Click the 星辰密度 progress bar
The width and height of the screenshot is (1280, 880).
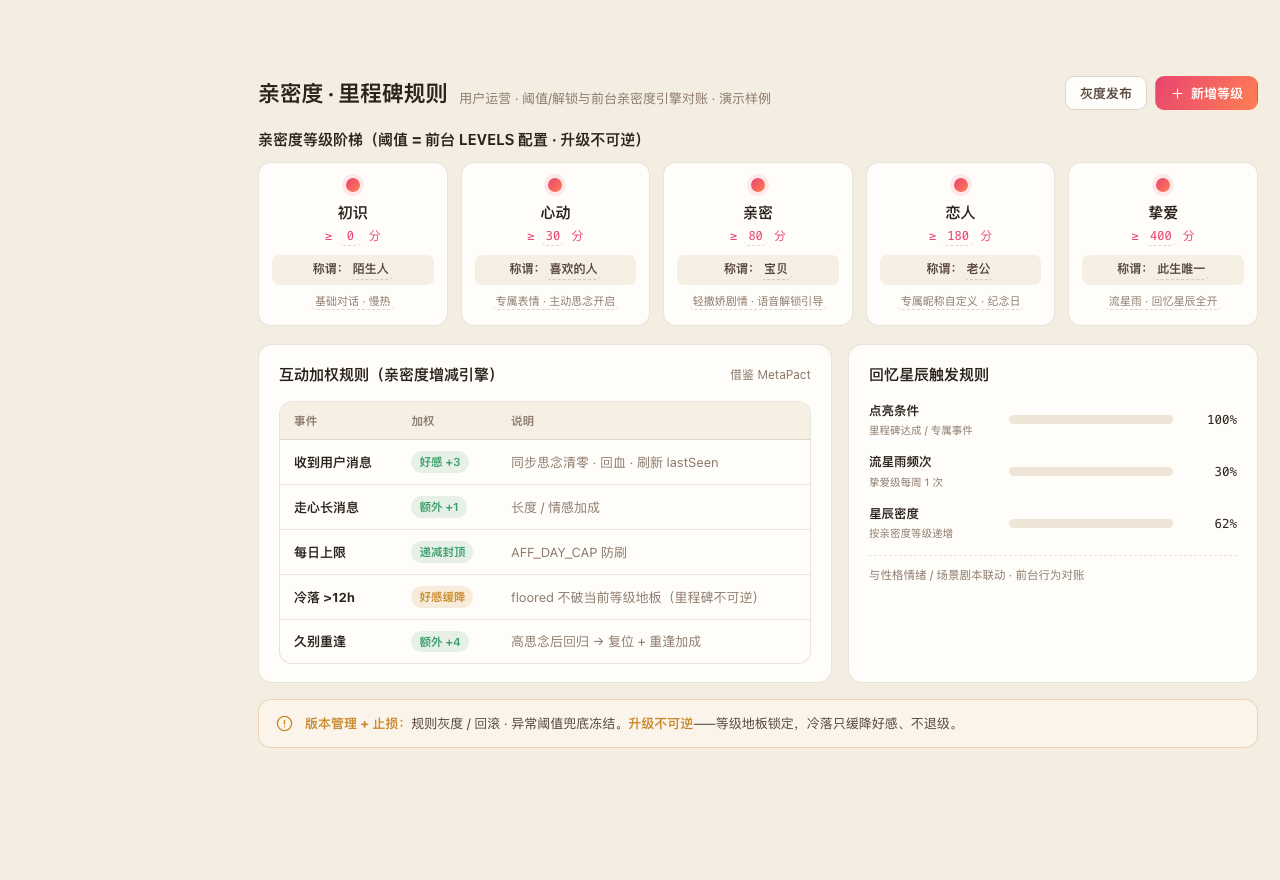click(x=1091, y=524)
